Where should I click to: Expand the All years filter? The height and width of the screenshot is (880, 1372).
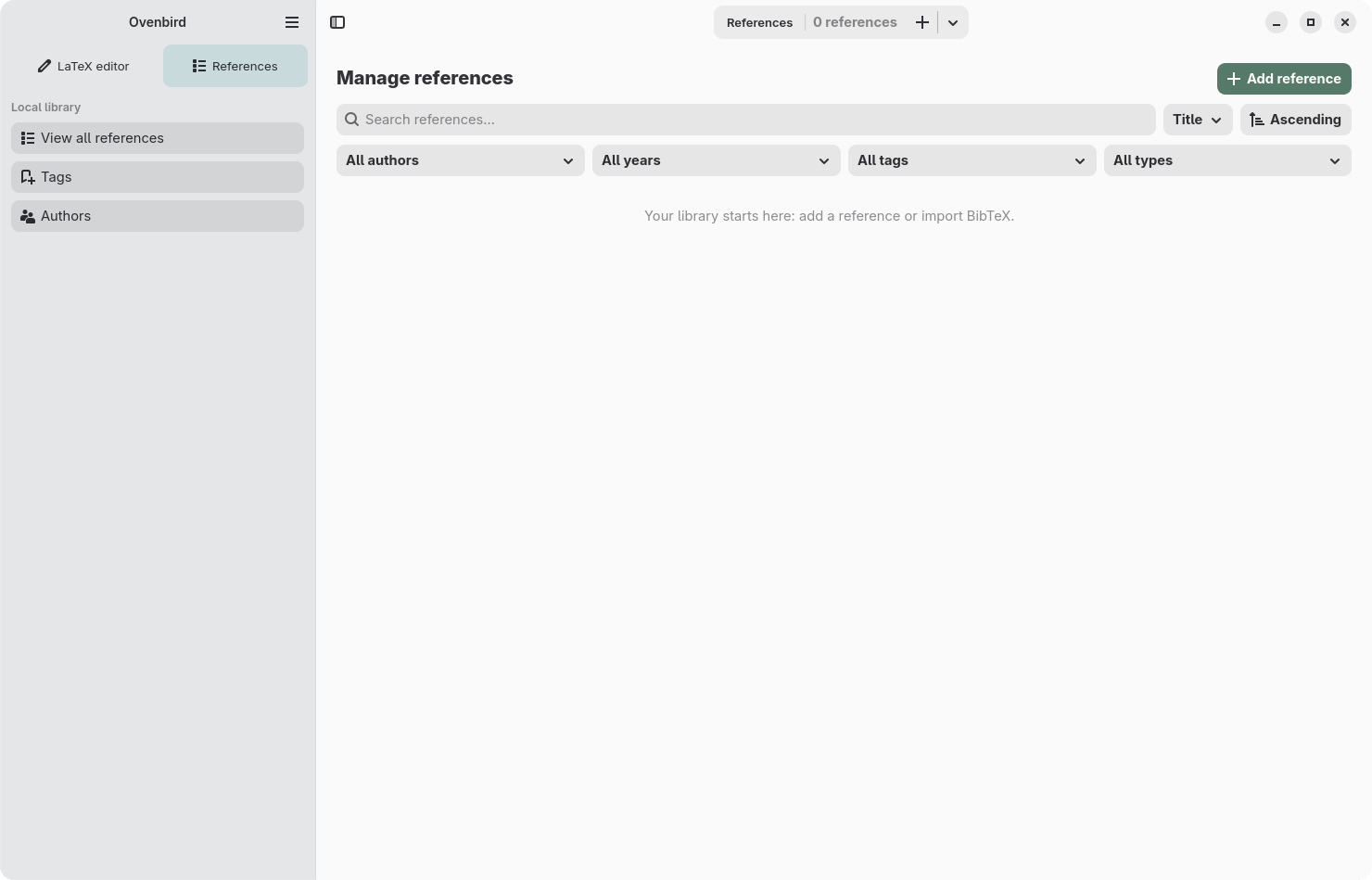coord(717,160)
